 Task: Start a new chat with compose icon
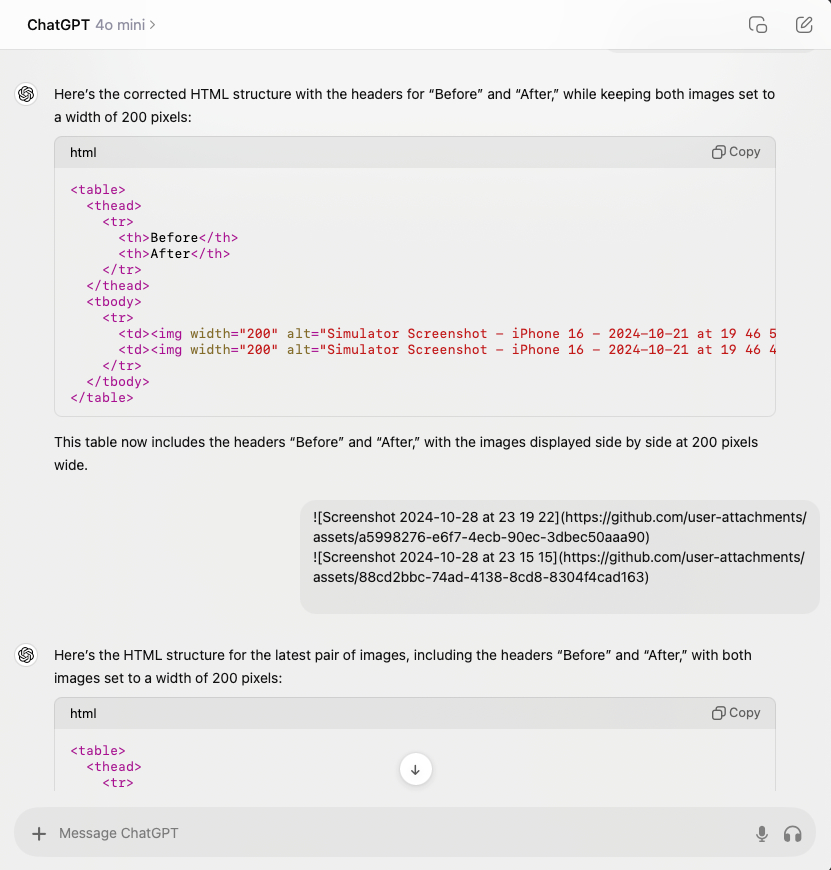(x=804, y=25)
